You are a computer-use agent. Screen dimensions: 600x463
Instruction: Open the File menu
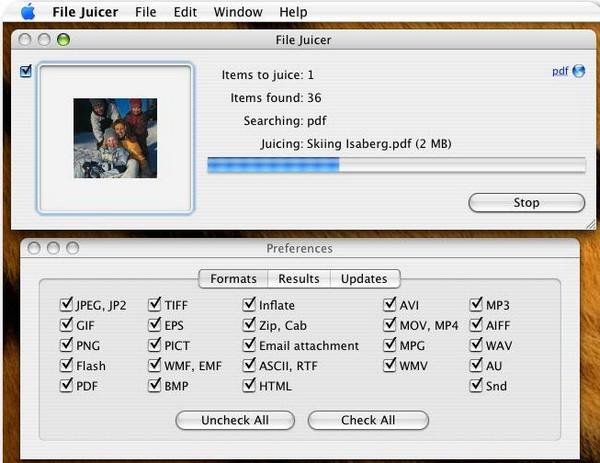click(x=145, y=12)
